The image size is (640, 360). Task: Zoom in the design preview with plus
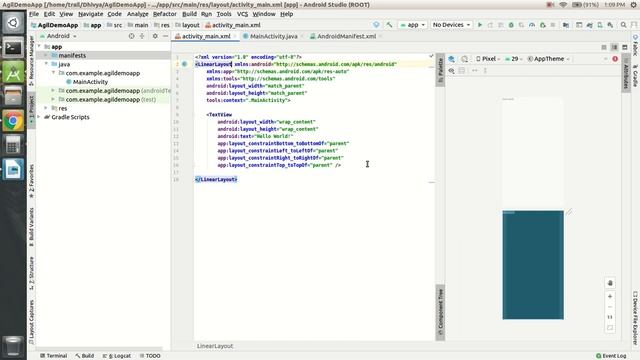610,296
